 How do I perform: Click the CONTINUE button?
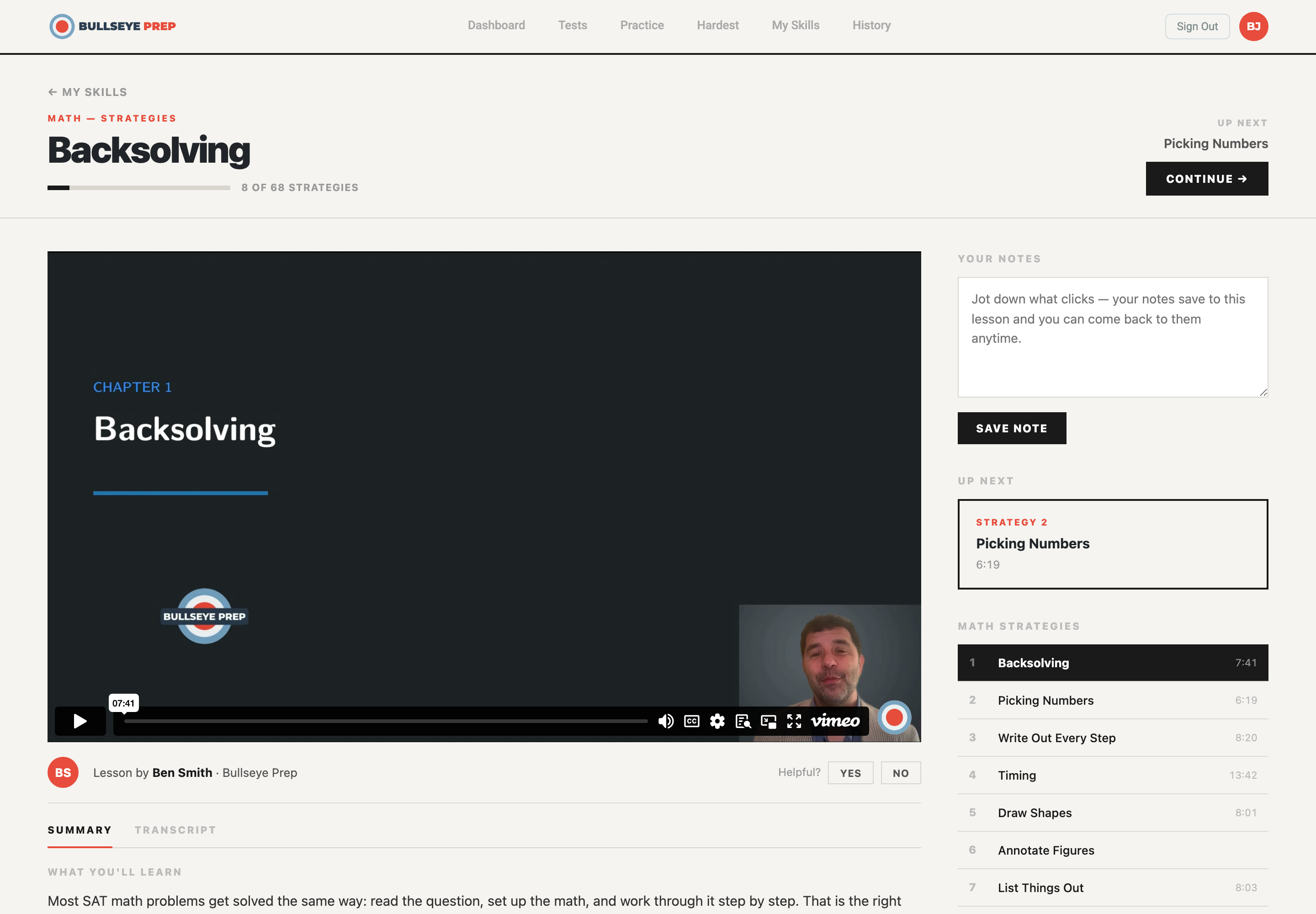coord(1207,179)
